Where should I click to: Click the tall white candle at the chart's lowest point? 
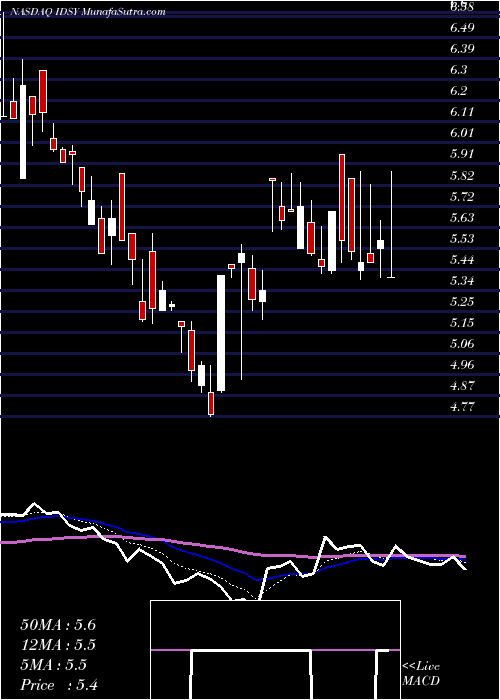(221, 333)
